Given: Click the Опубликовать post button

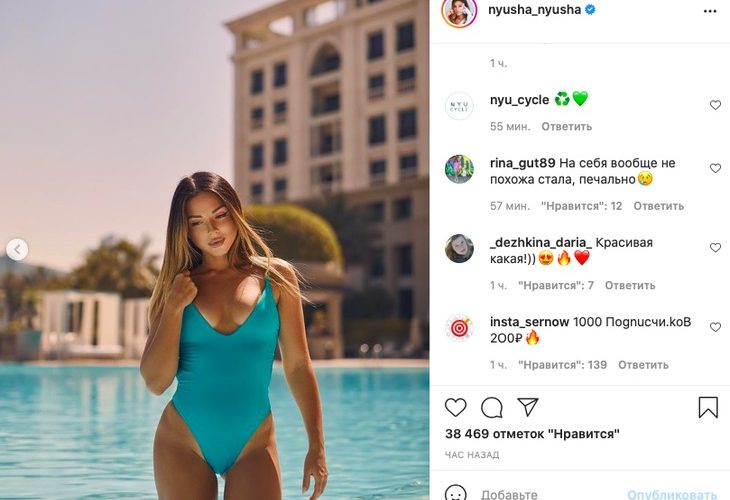Looking at the screenshot, I should coord(672,494).
